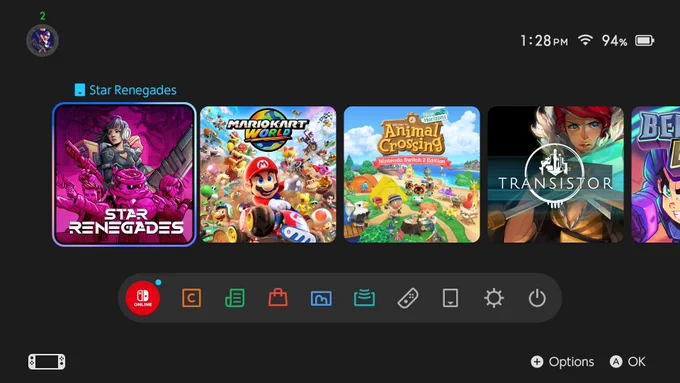The width and height of the screenshot is (680, 383).
Task: Launch Mario Kart World tile
Action: [x=268, y=174]
